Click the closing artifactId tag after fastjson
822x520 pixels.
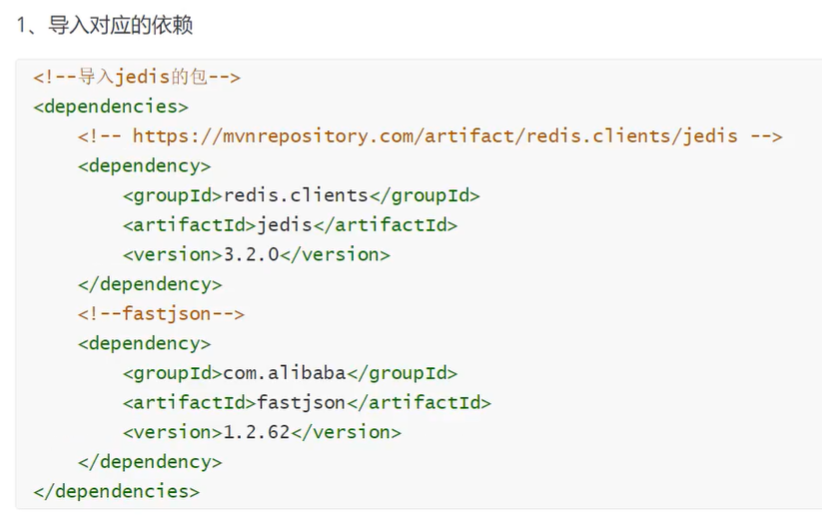(418, 403)
